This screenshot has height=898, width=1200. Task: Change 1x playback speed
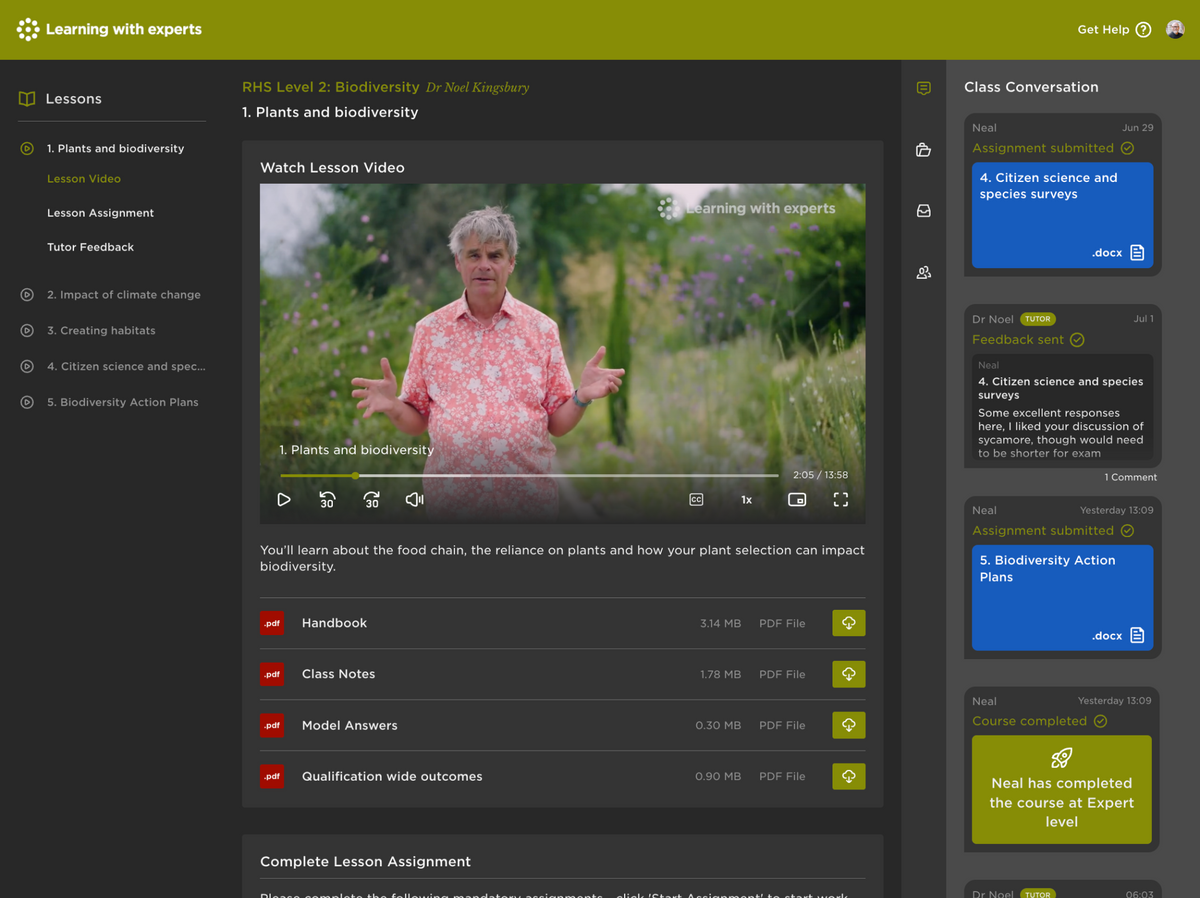[746, 499]
